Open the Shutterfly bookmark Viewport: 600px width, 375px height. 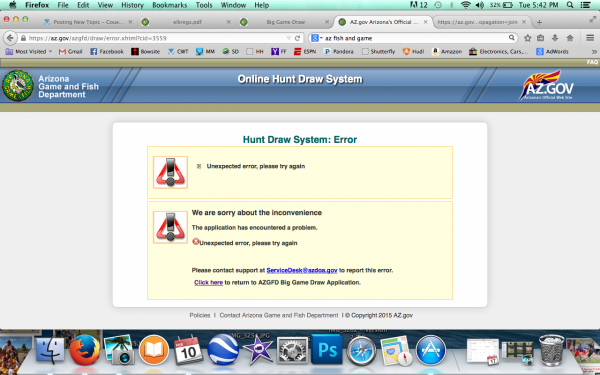378,51
